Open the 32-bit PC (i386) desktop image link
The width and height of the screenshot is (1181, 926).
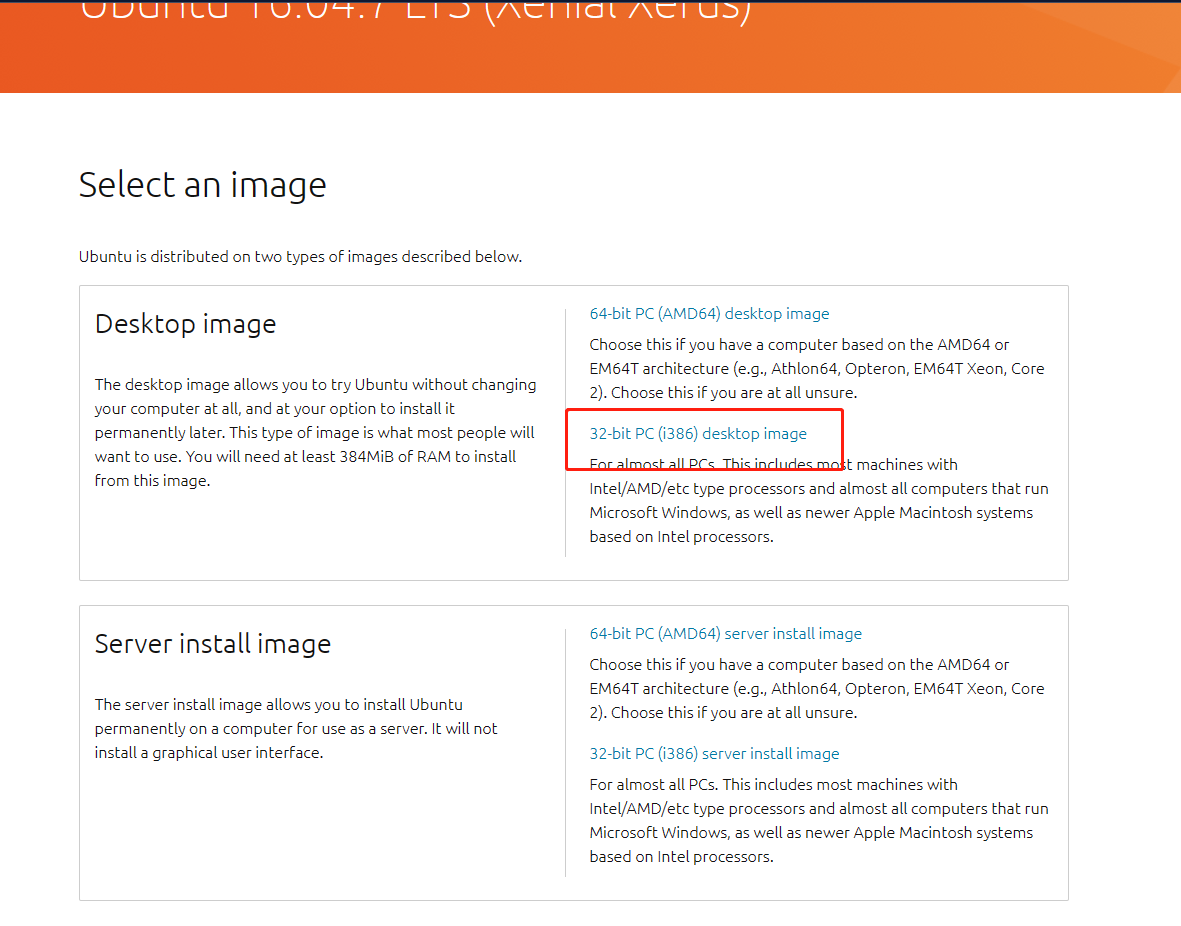(697, 433)
